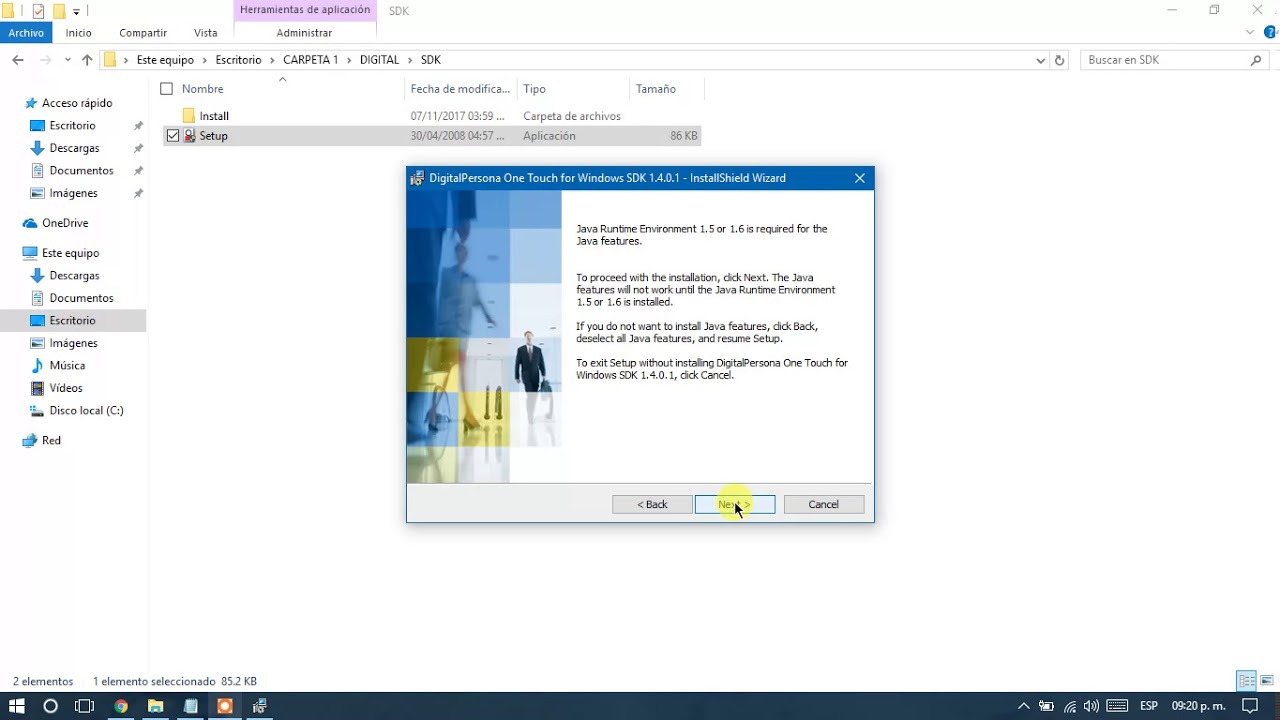Image resolution: width=1280 pixels, height=720 pixels.
Task: Sort by the Tamaño column
Action: click(x=656, y=89)
